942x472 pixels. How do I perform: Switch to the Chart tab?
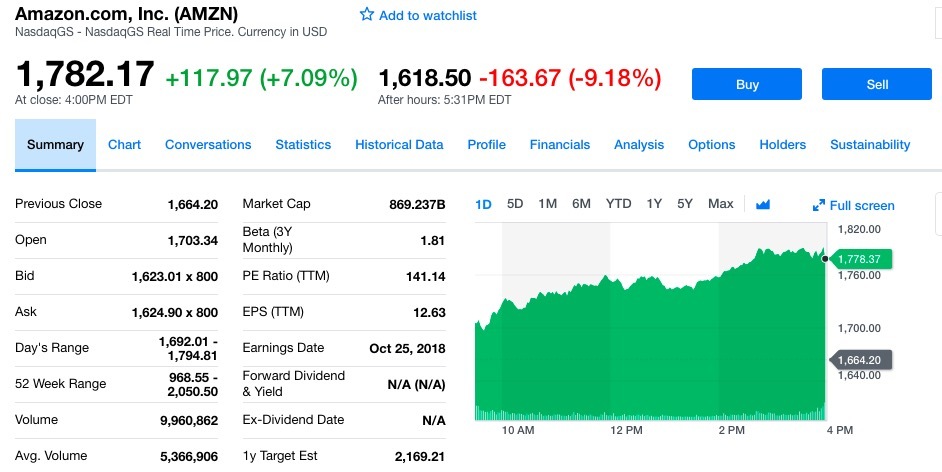(124, 145)
